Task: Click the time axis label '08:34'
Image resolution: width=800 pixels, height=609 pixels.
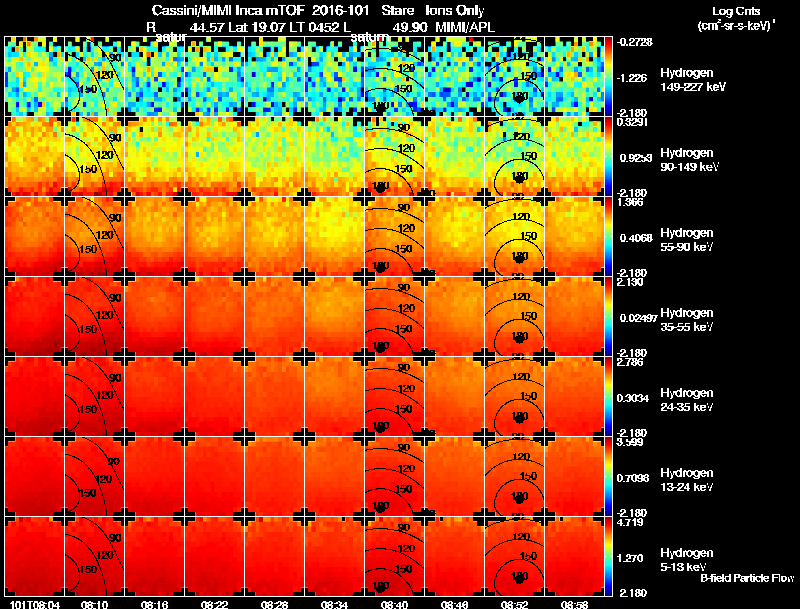Action: 334,604
